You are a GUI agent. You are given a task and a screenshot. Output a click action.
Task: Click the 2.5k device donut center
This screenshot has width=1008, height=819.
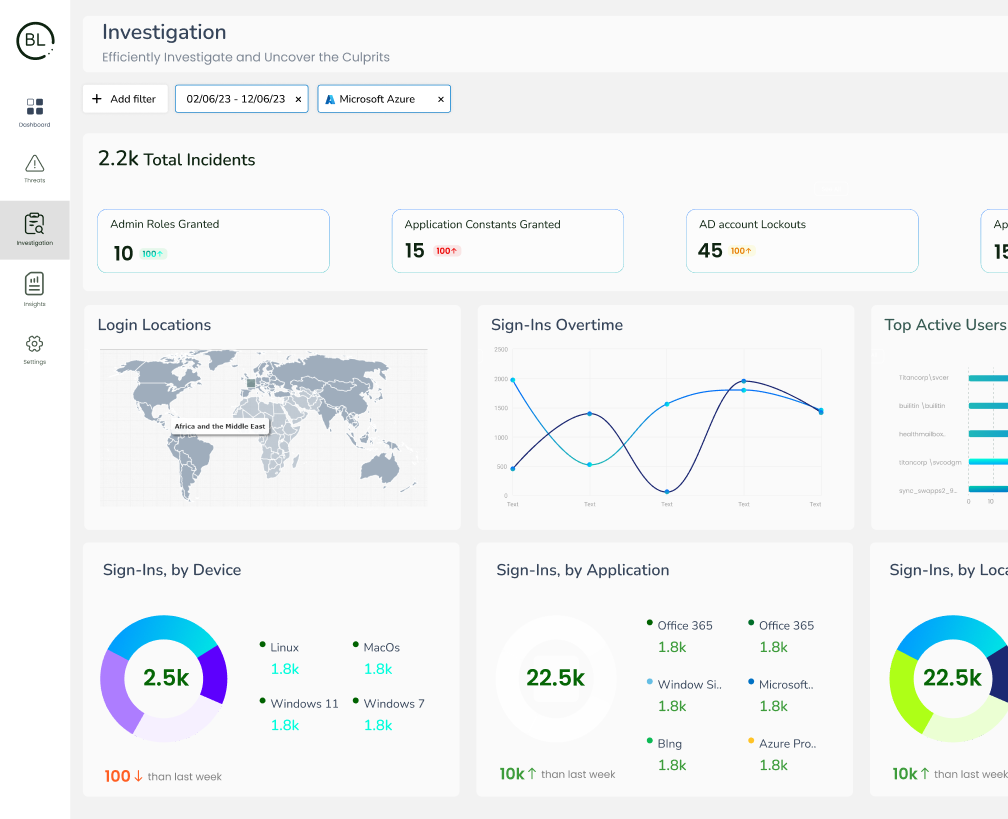click(166, 678)
